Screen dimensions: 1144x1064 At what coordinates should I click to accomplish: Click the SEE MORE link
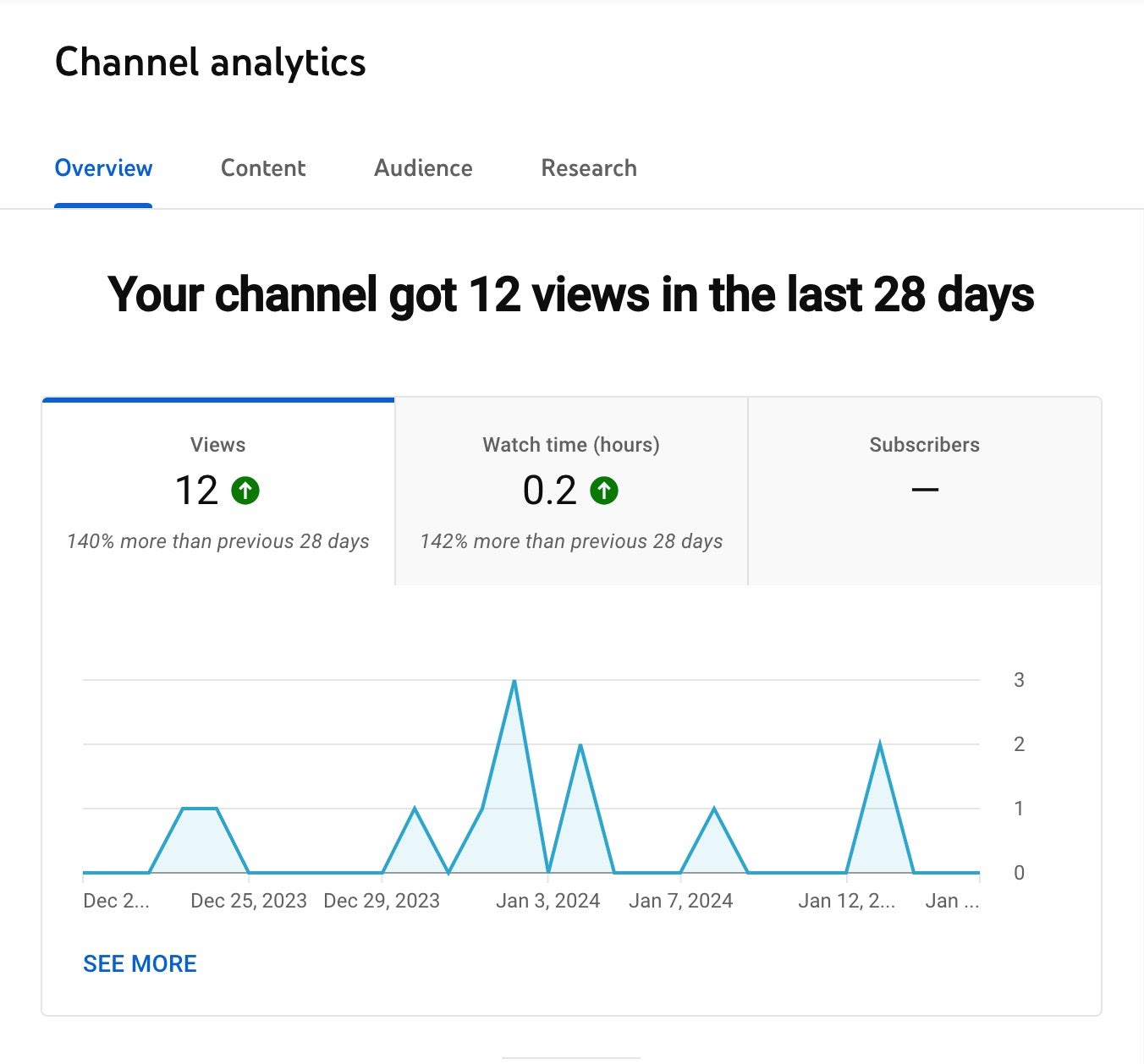pyautogui.click(x=140, y=963)
